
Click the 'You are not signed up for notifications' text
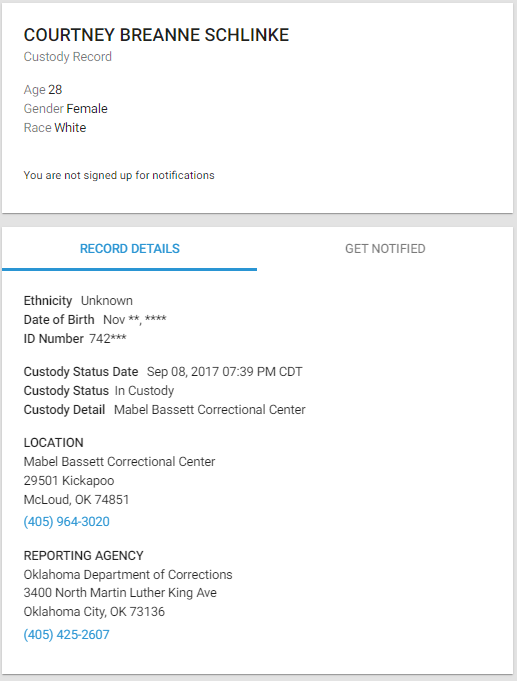pos(119,175)
